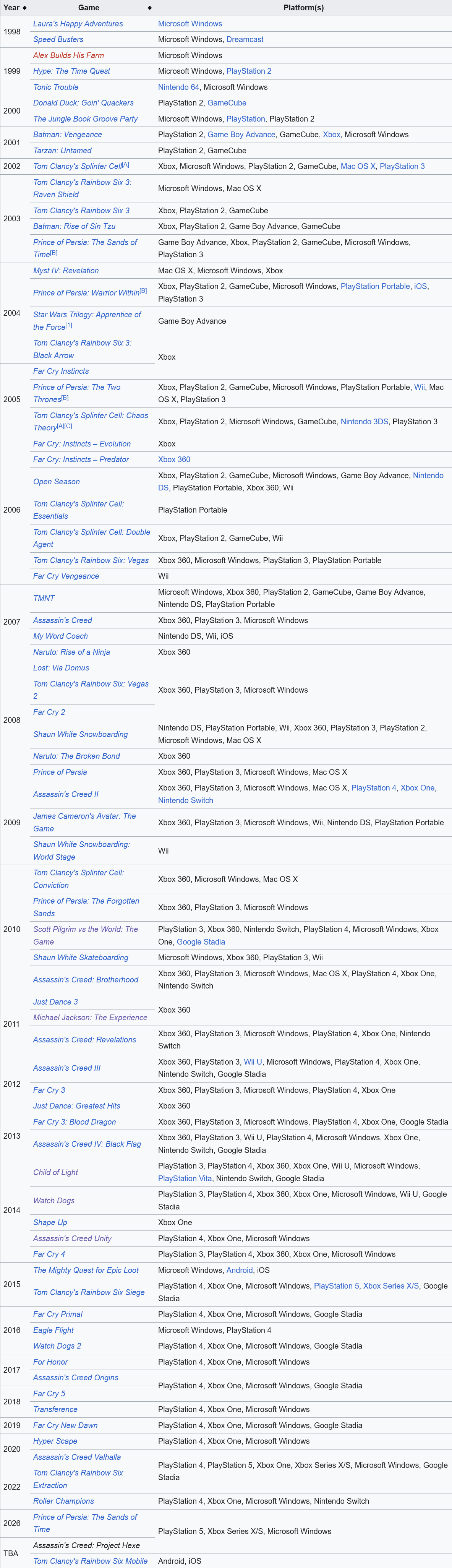Open the Roller Champions link
The width and height of the screenshot is (452, 1568).
[63, 1501]
